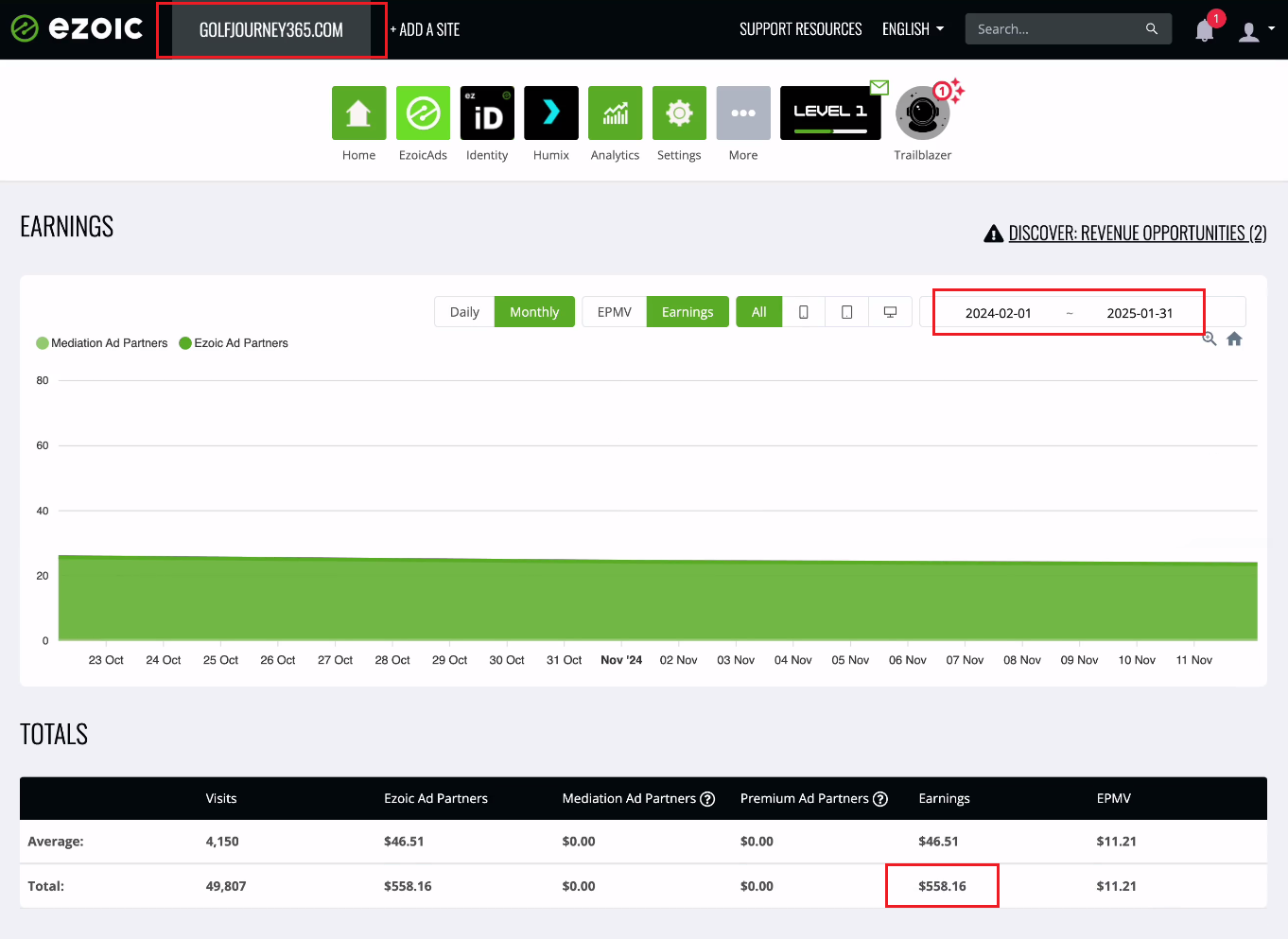The width and height of the screenshot is (1288, 939).
Task: Click average visits value 4,150
Action: (222, 842)
